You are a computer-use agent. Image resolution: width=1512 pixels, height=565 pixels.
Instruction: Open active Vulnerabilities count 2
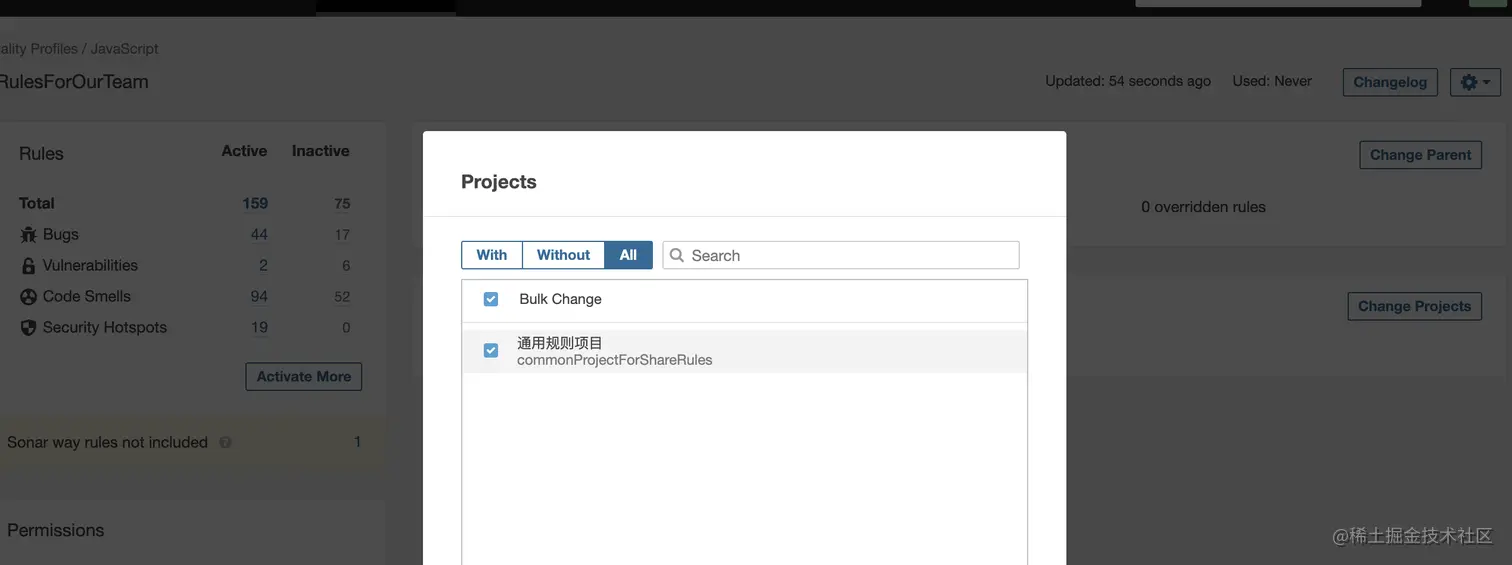(263, 266)
